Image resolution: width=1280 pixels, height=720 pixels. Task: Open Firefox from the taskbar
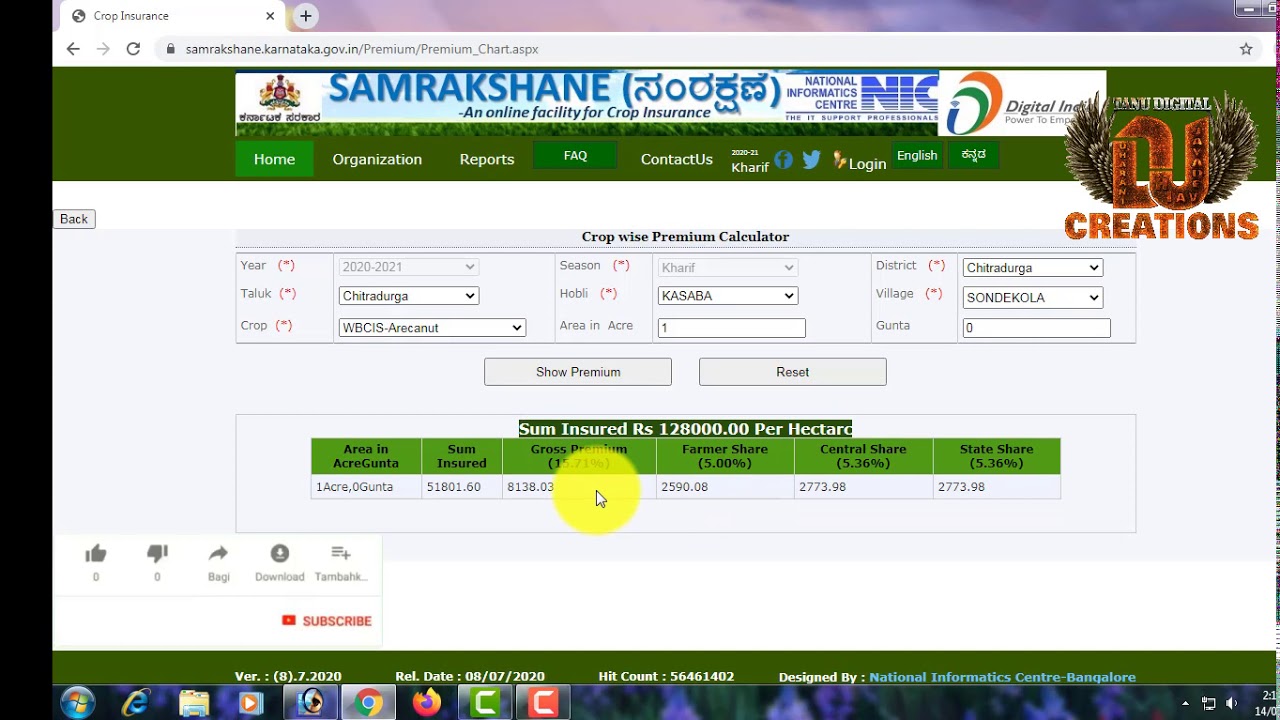(x=427, y=703)
